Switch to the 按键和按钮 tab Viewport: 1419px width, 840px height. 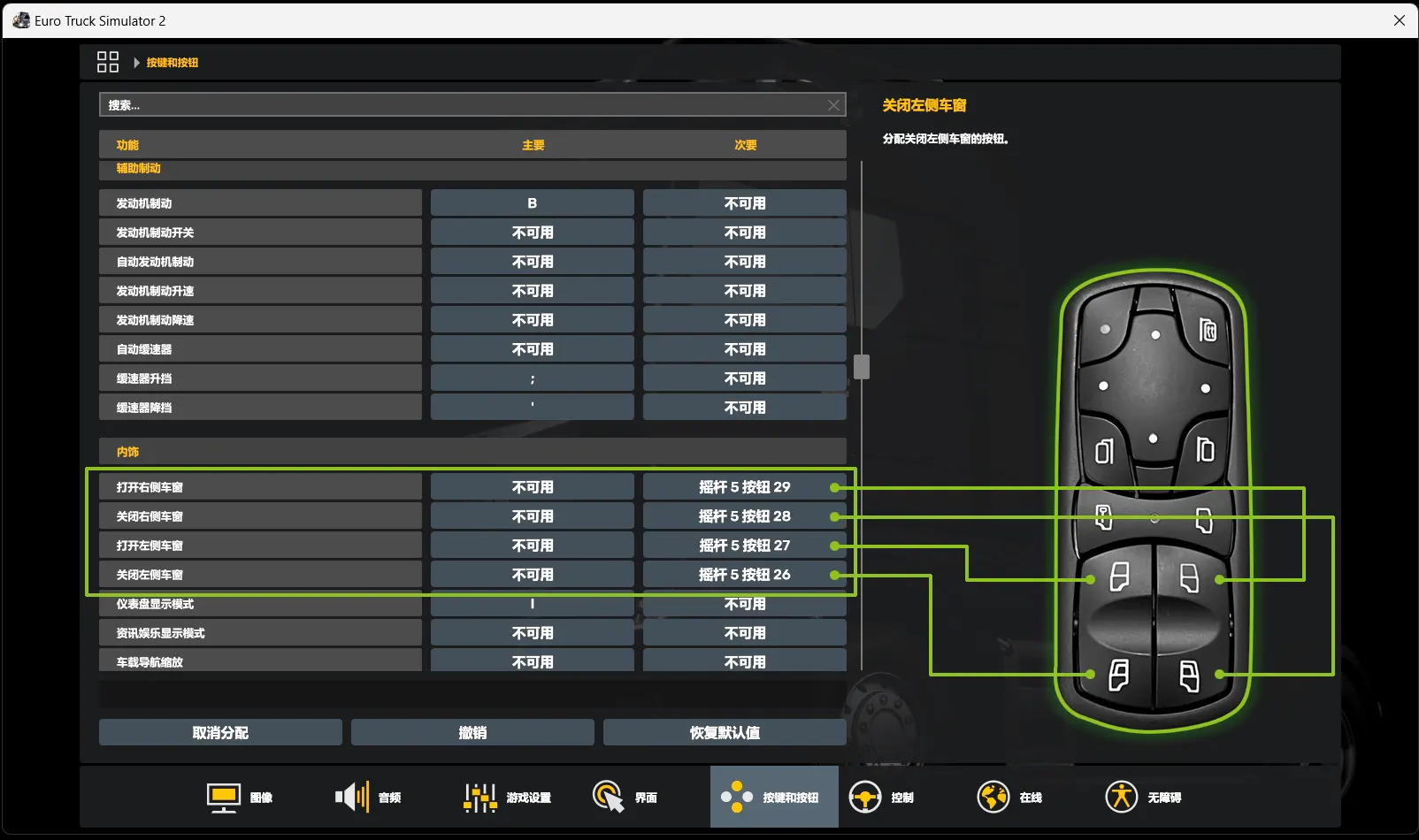coord(774,797)
